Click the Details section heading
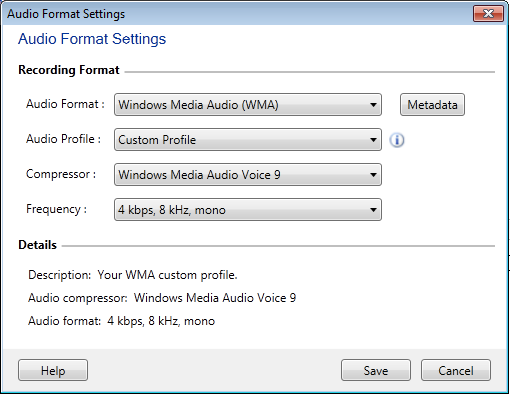This screenshot has width=510, height=394. [37, 245]
